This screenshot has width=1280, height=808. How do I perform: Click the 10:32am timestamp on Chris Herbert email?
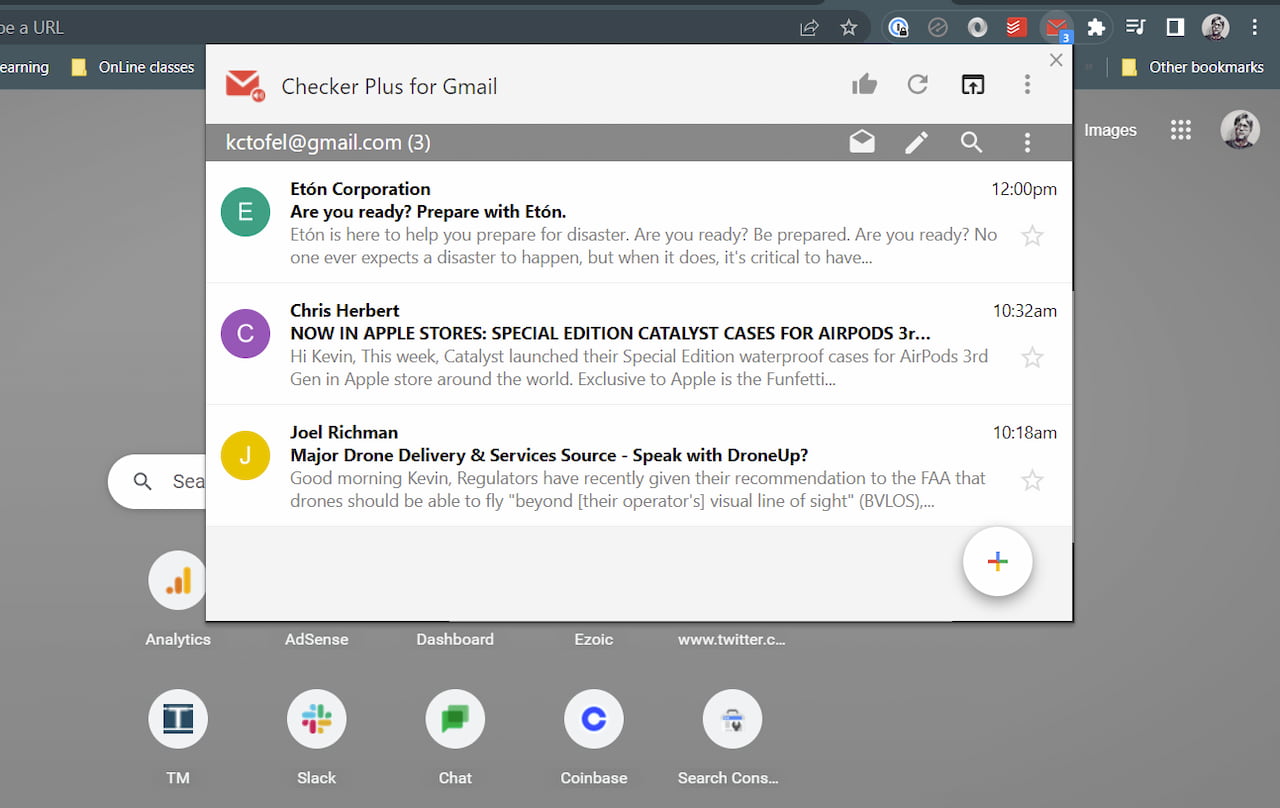[1025, 311]
